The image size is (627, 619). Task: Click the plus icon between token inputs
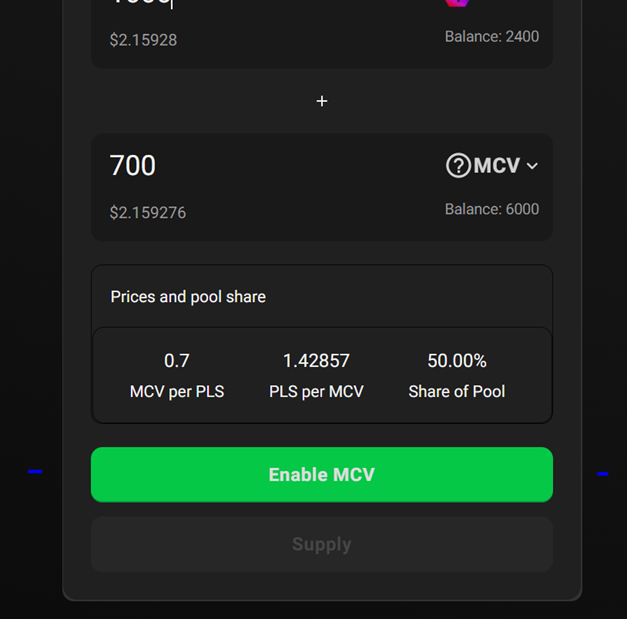click(322, 101)
